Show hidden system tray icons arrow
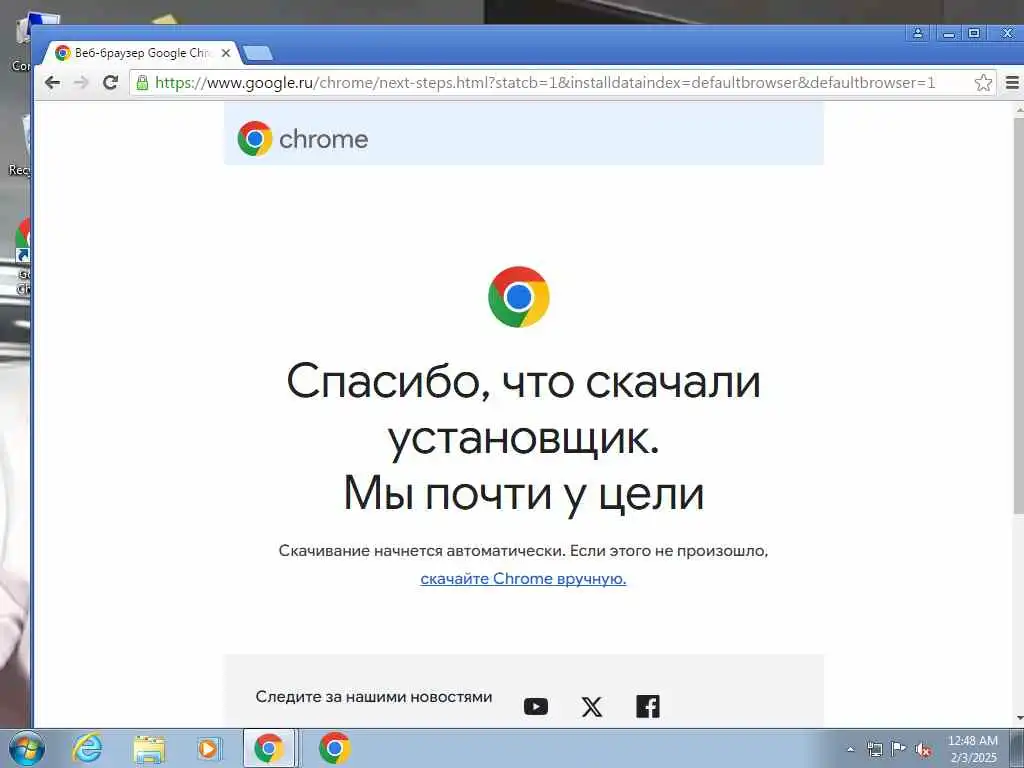Screen dimensions: 1024x768 850,749
